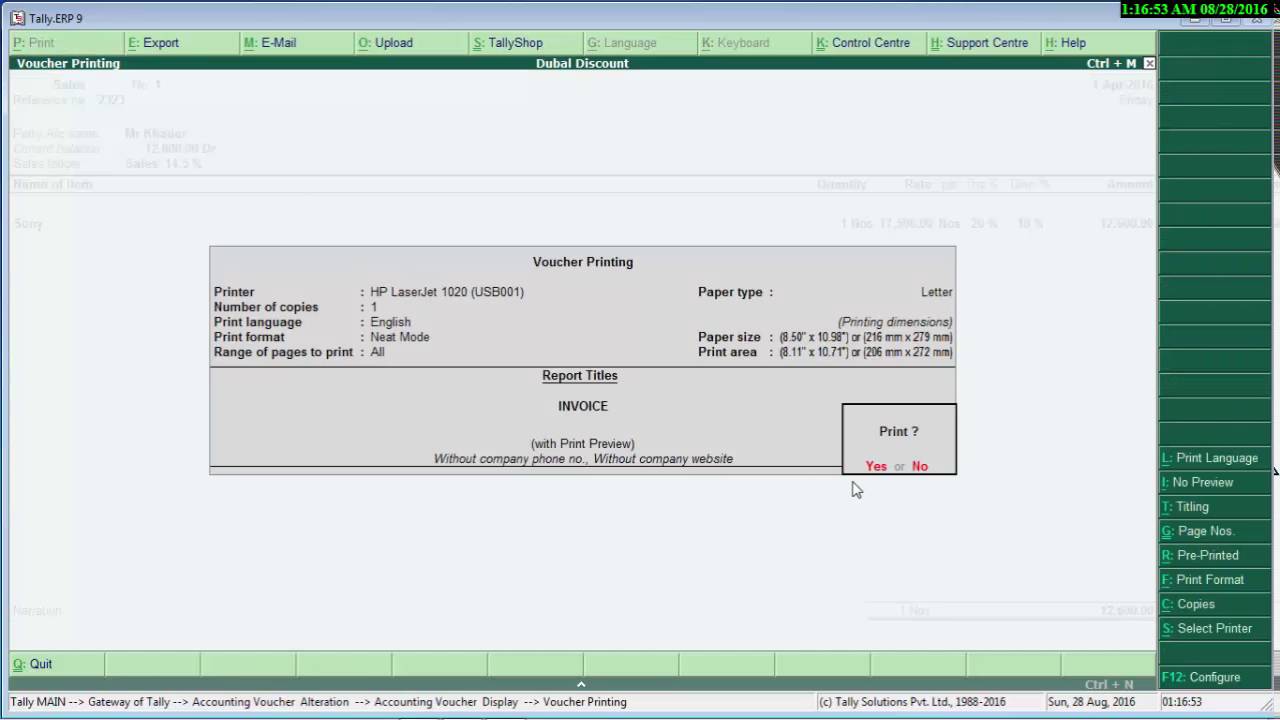Image resolution: width=1280 pixels, height=720 pixels.
Task: Open F12 Configure
Action: [1214, 677]
